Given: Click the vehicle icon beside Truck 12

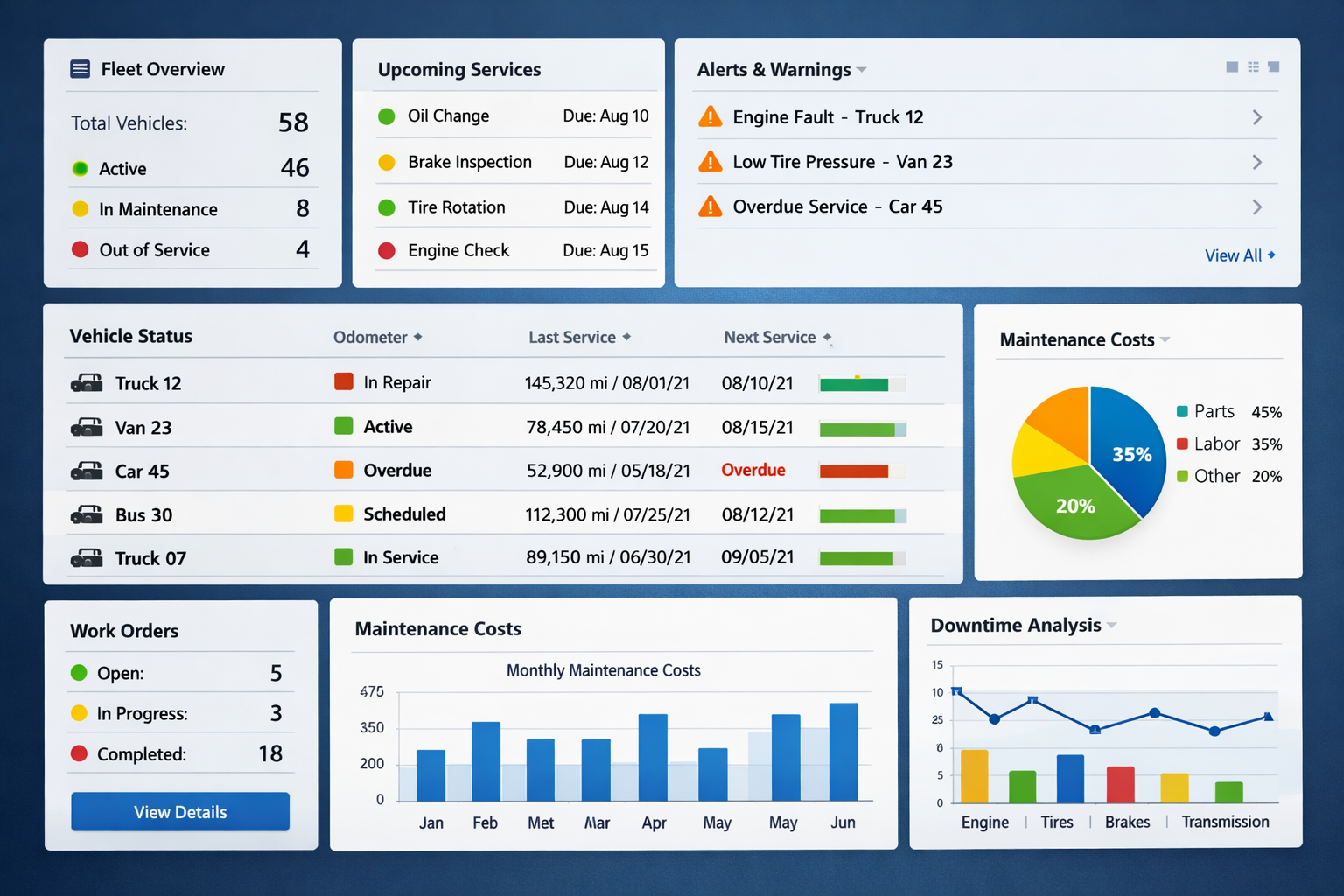Looking at the screenshot, I should tap(87, 383).
